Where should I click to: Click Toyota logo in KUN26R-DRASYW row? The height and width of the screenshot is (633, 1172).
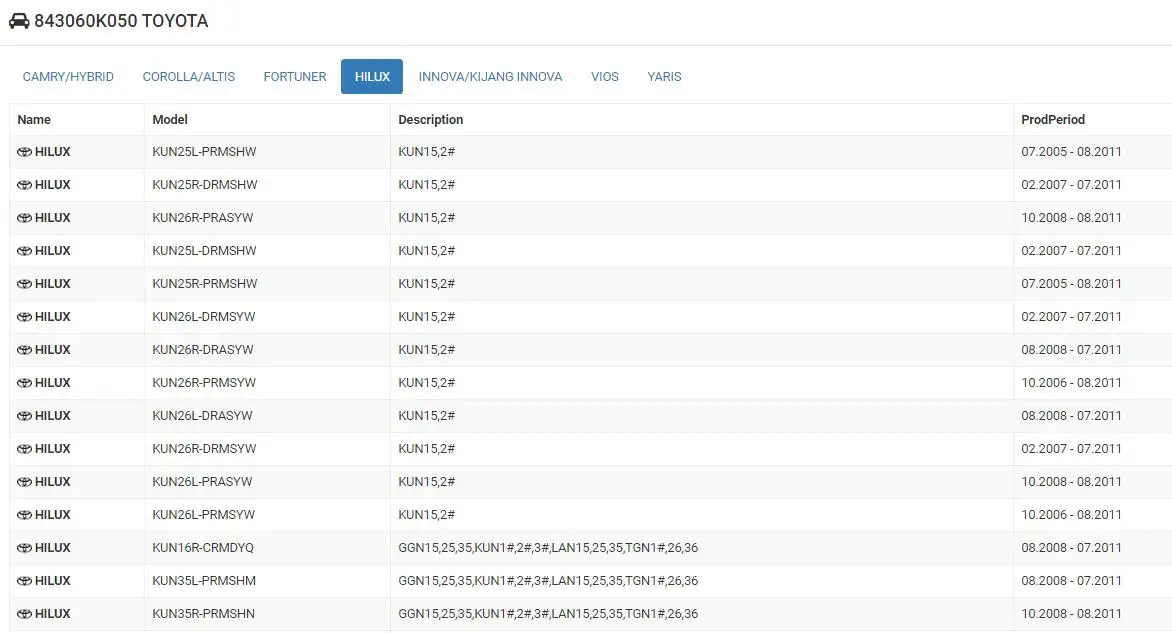24,349
